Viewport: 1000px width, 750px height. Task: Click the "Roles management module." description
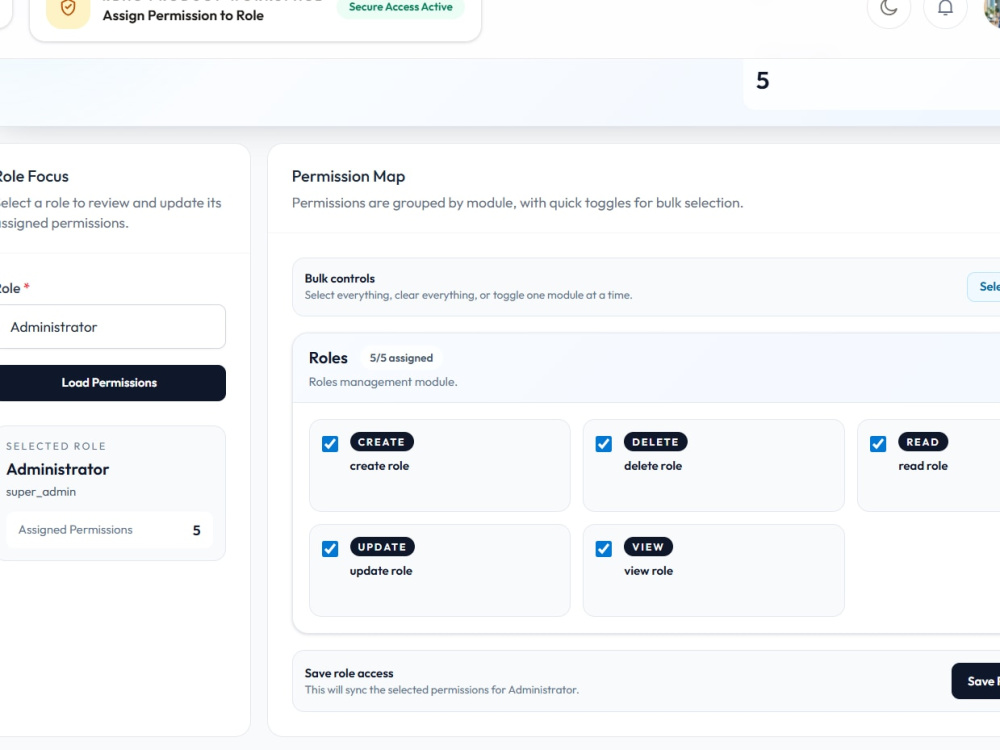383,382
